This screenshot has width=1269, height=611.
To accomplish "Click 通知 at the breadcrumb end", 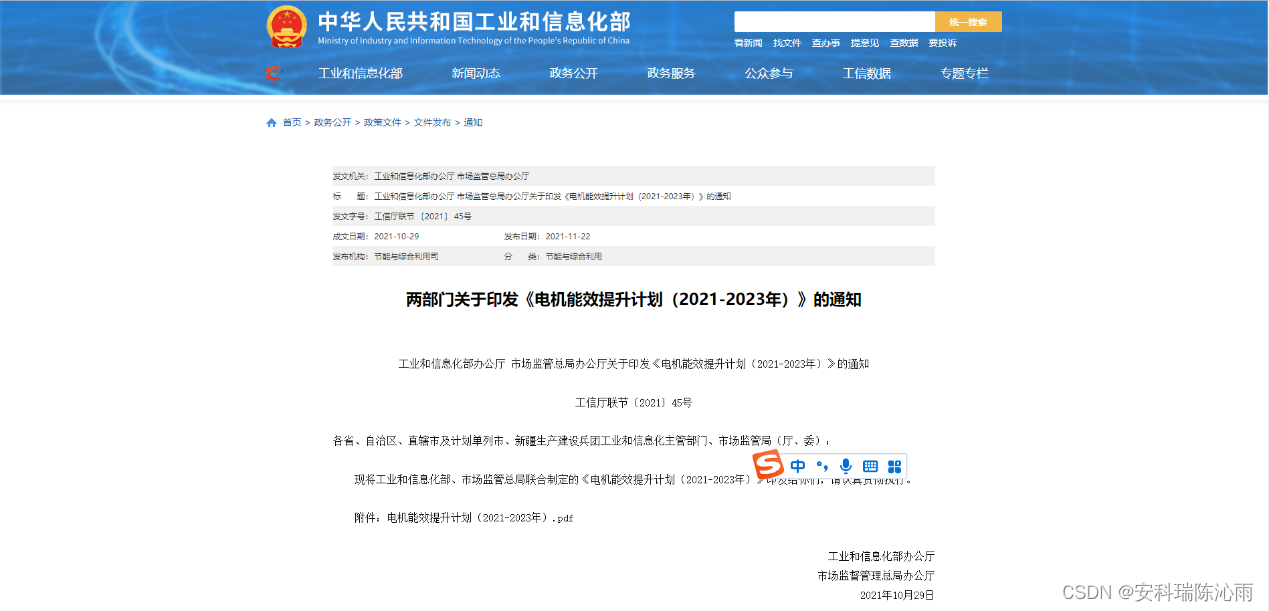I will pos(473,122).
